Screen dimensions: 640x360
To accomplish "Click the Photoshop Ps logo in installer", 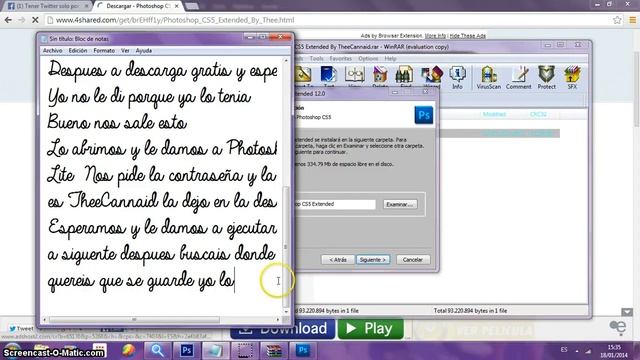I will 424,115.
